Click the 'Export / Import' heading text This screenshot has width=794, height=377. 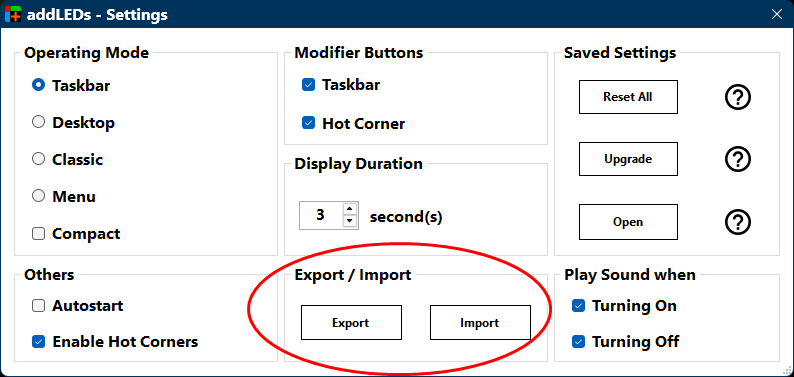tap(353, 275)
